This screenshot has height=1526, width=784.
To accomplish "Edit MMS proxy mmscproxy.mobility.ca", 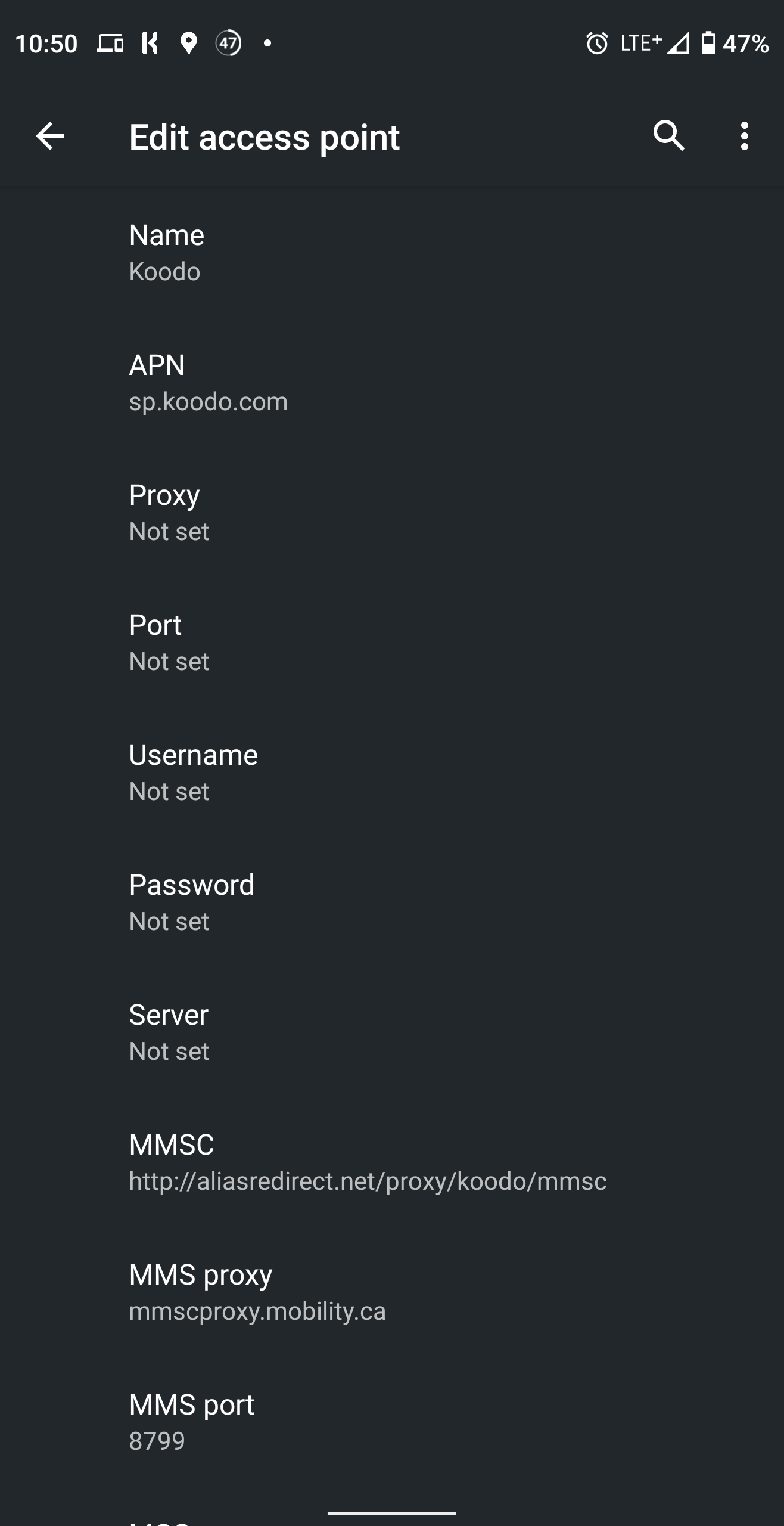I will [x=392, y=1292].
